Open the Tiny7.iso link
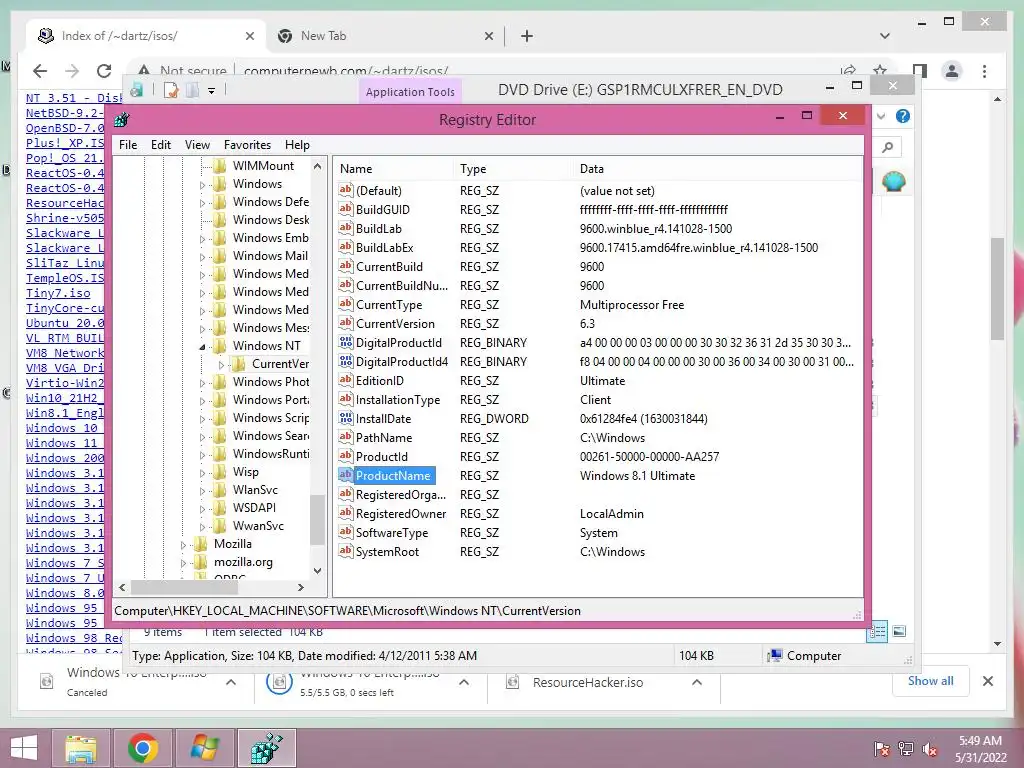This screenshot has height=768, width=1024. [58, 293]
